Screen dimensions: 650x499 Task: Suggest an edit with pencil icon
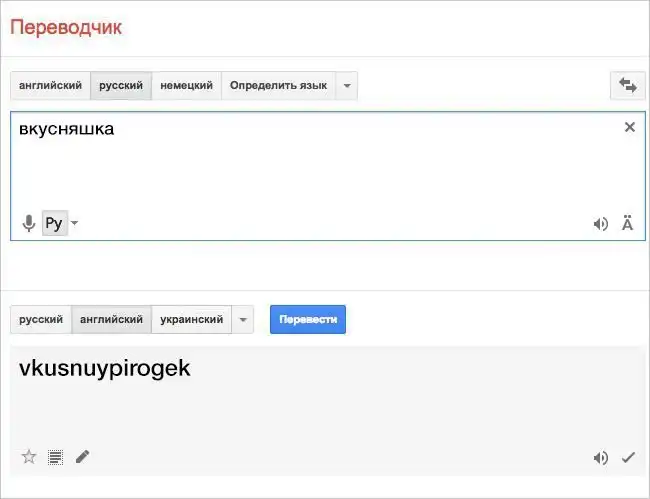(x=82, y=457)
